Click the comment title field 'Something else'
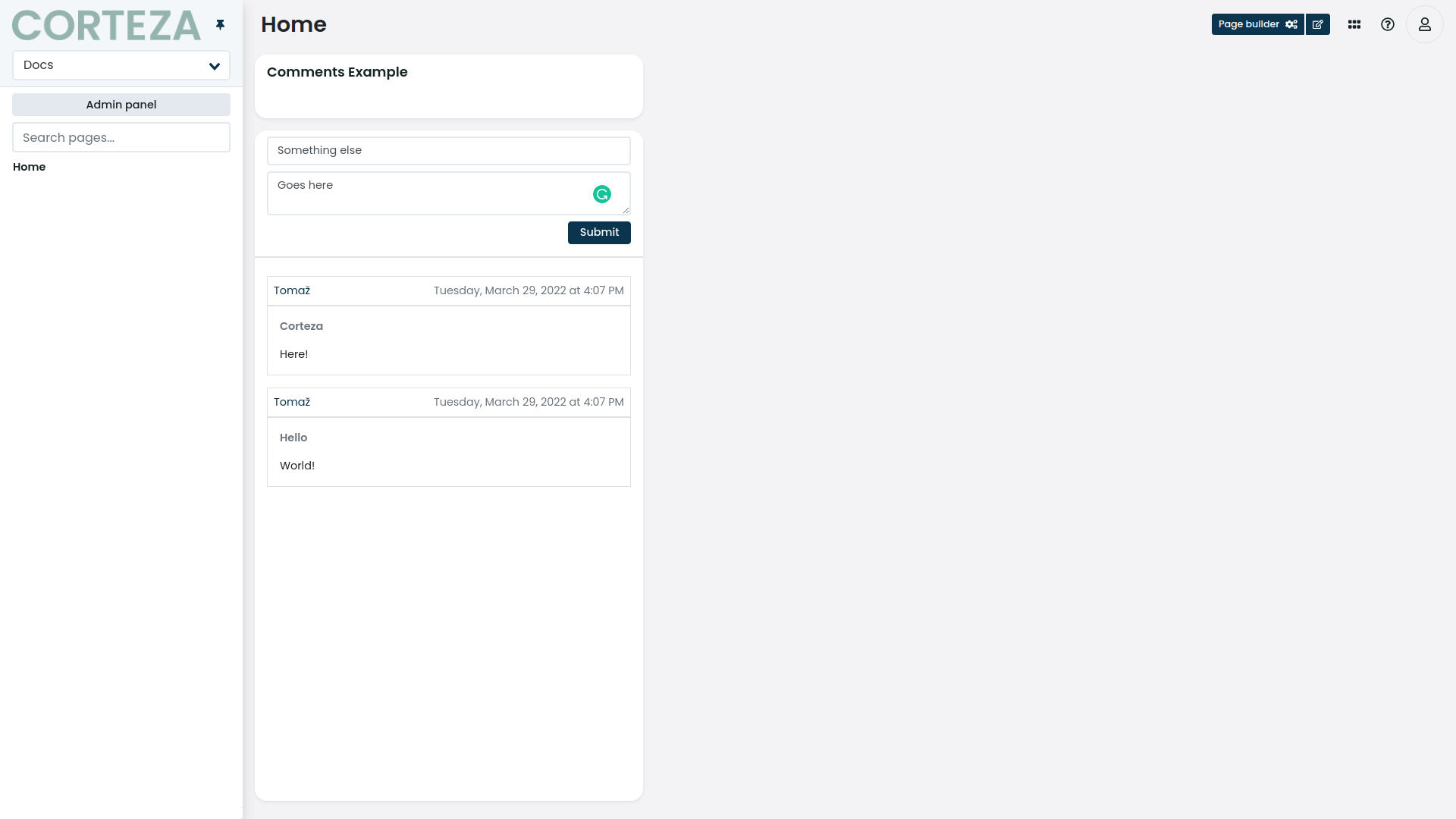Screen dimensions: 1456x819 449,151
